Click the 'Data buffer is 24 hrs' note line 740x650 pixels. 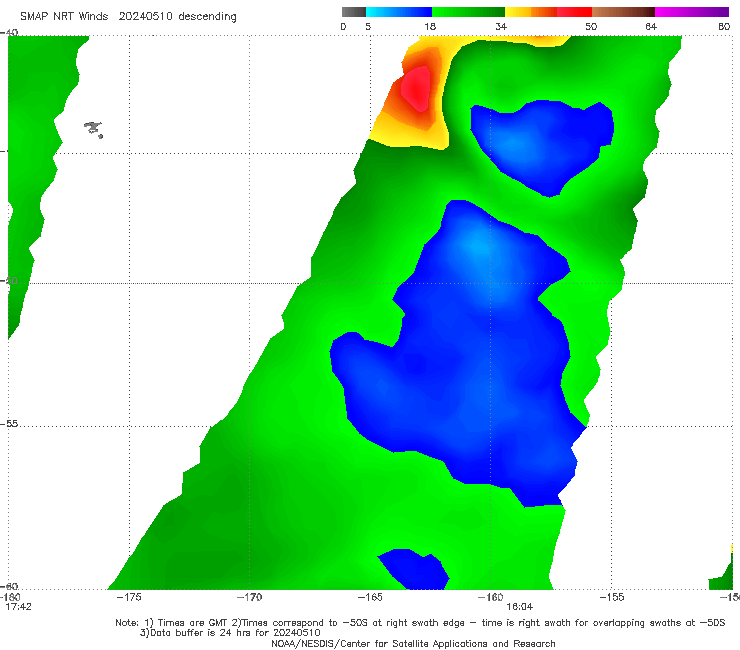[x=230, y=633]
